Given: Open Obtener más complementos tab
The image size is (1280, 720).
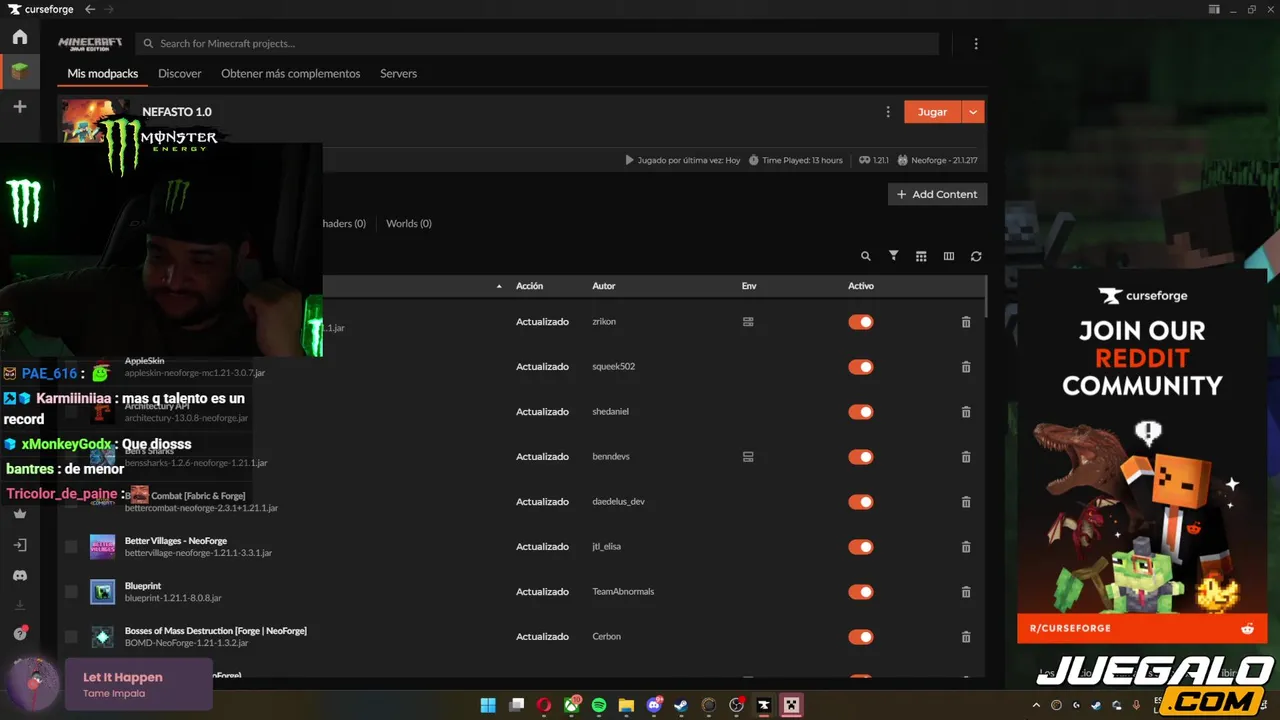Looking at the screenshot, I should (x=291, y=74).
